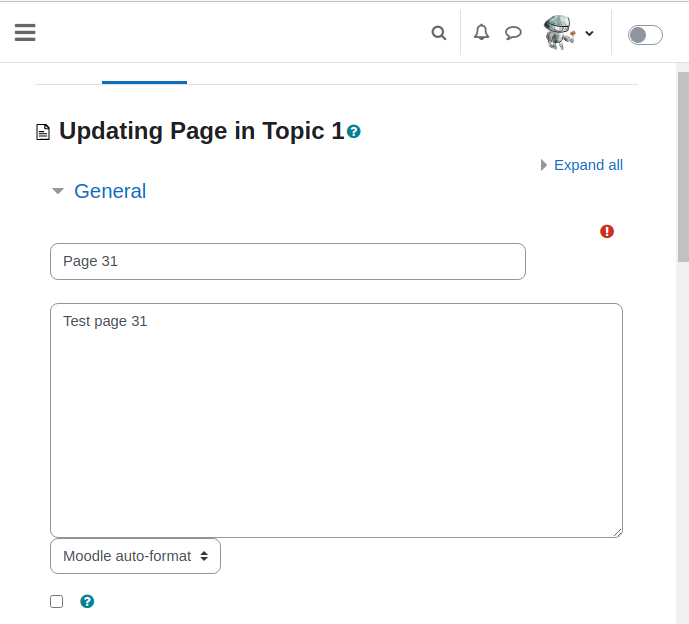This screenshot has width=689, height=624.
Task: Click the name field containing Page 31
Action: 288,261
